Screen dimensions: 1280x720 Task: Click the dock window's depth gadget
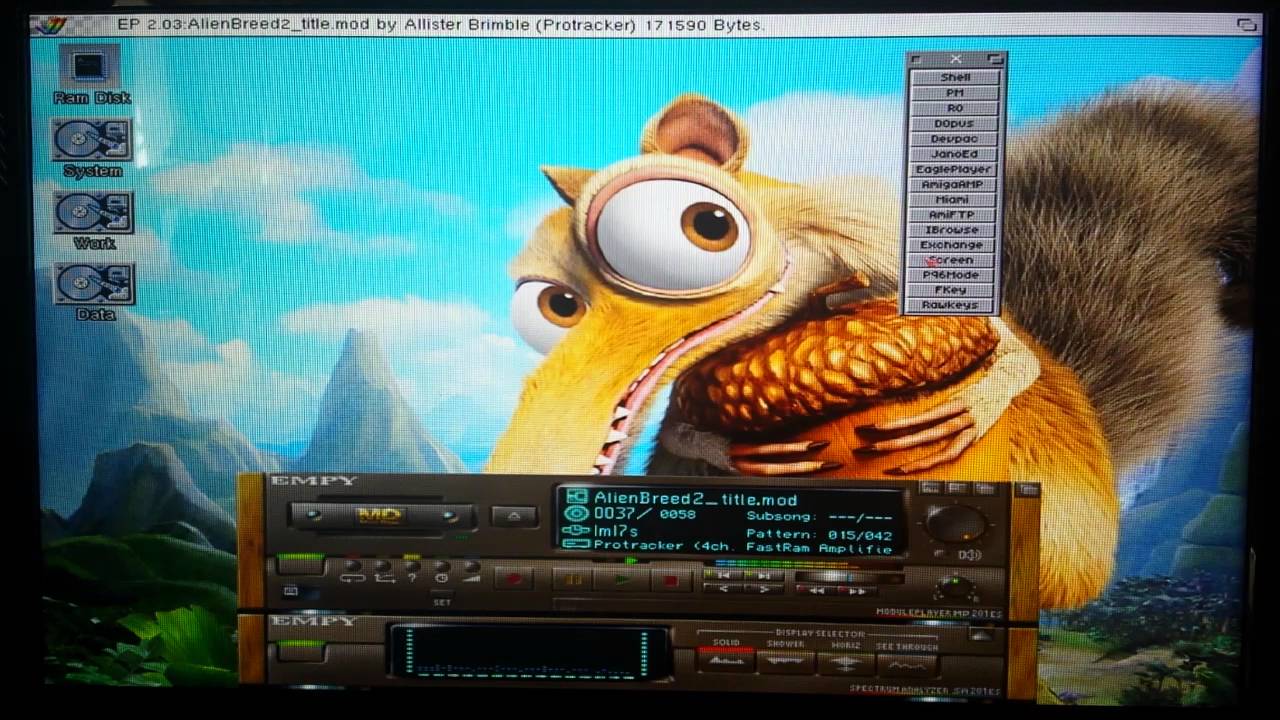[x=994, y=59]
